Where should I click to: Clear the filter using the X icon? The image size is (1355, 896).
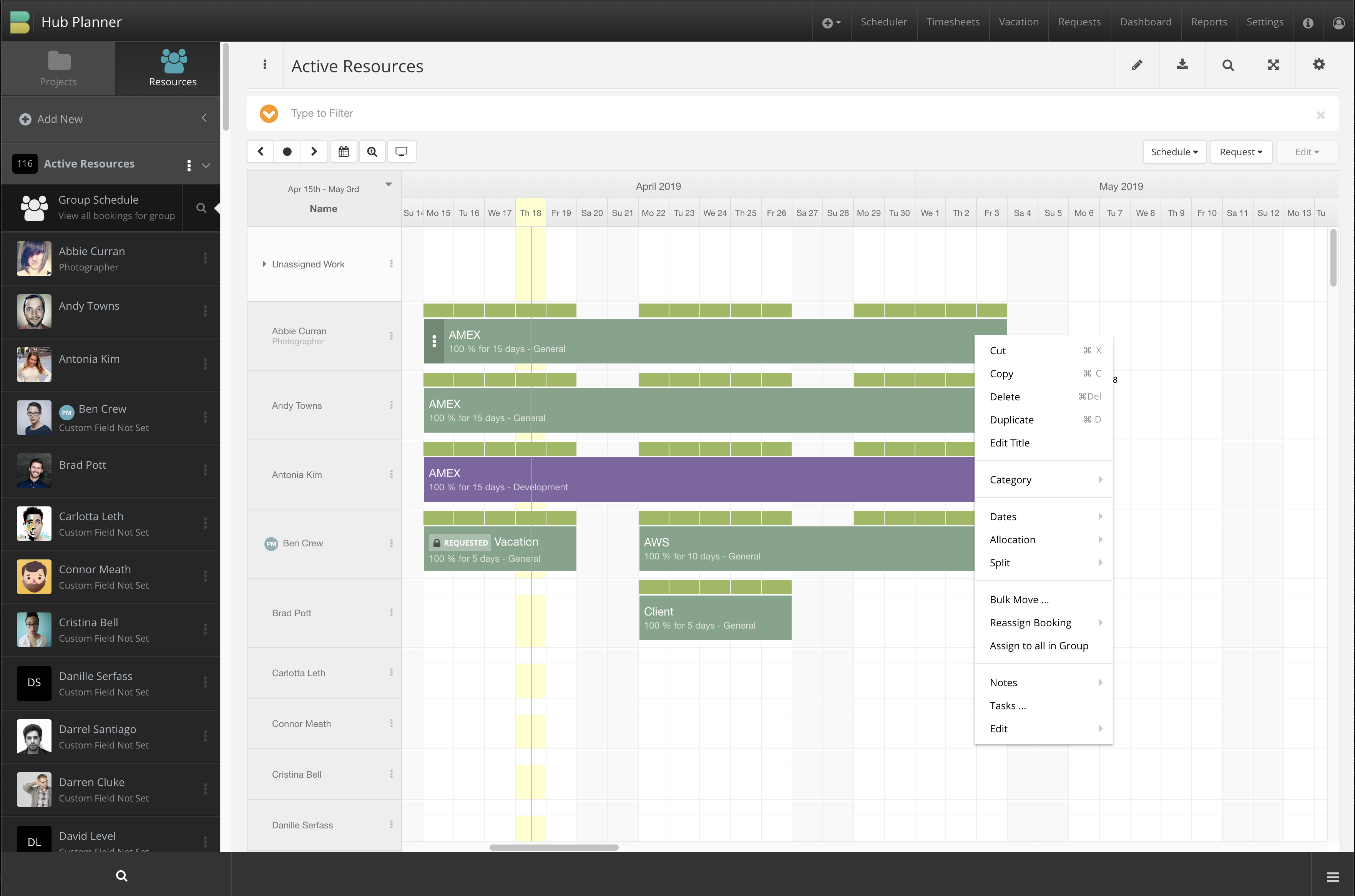pos(1321,114)
